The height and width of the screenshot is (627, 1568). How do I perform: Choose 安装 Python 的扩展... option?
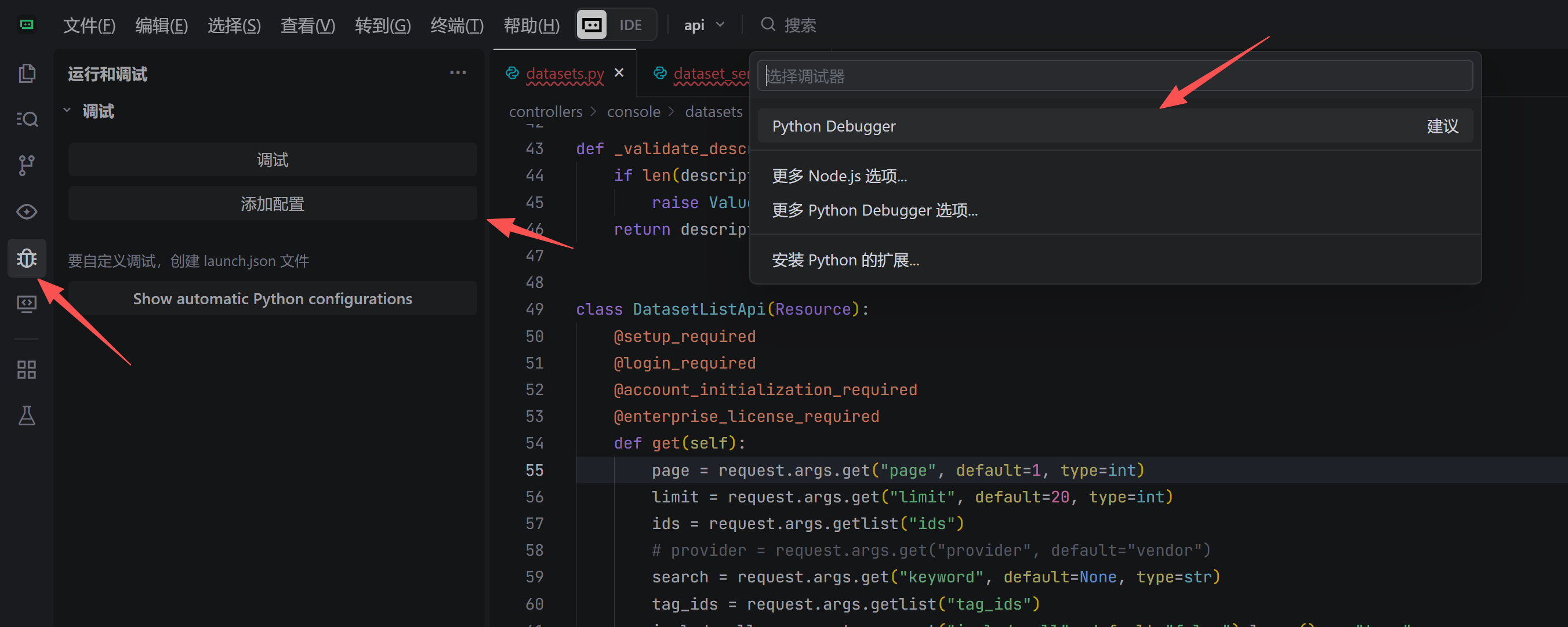click(845, 260)
